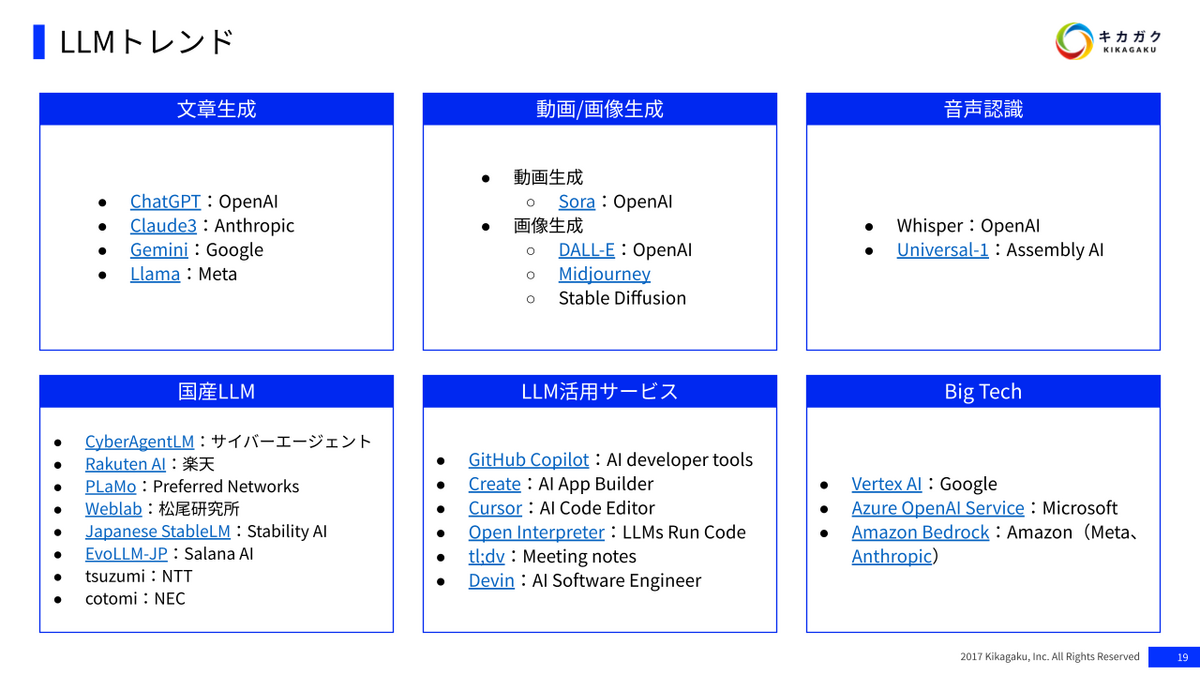Follow the DALL-E hyperlink
Image resolution: width=1200 pixels, height=675 pixels.
[x=587, y=249]
